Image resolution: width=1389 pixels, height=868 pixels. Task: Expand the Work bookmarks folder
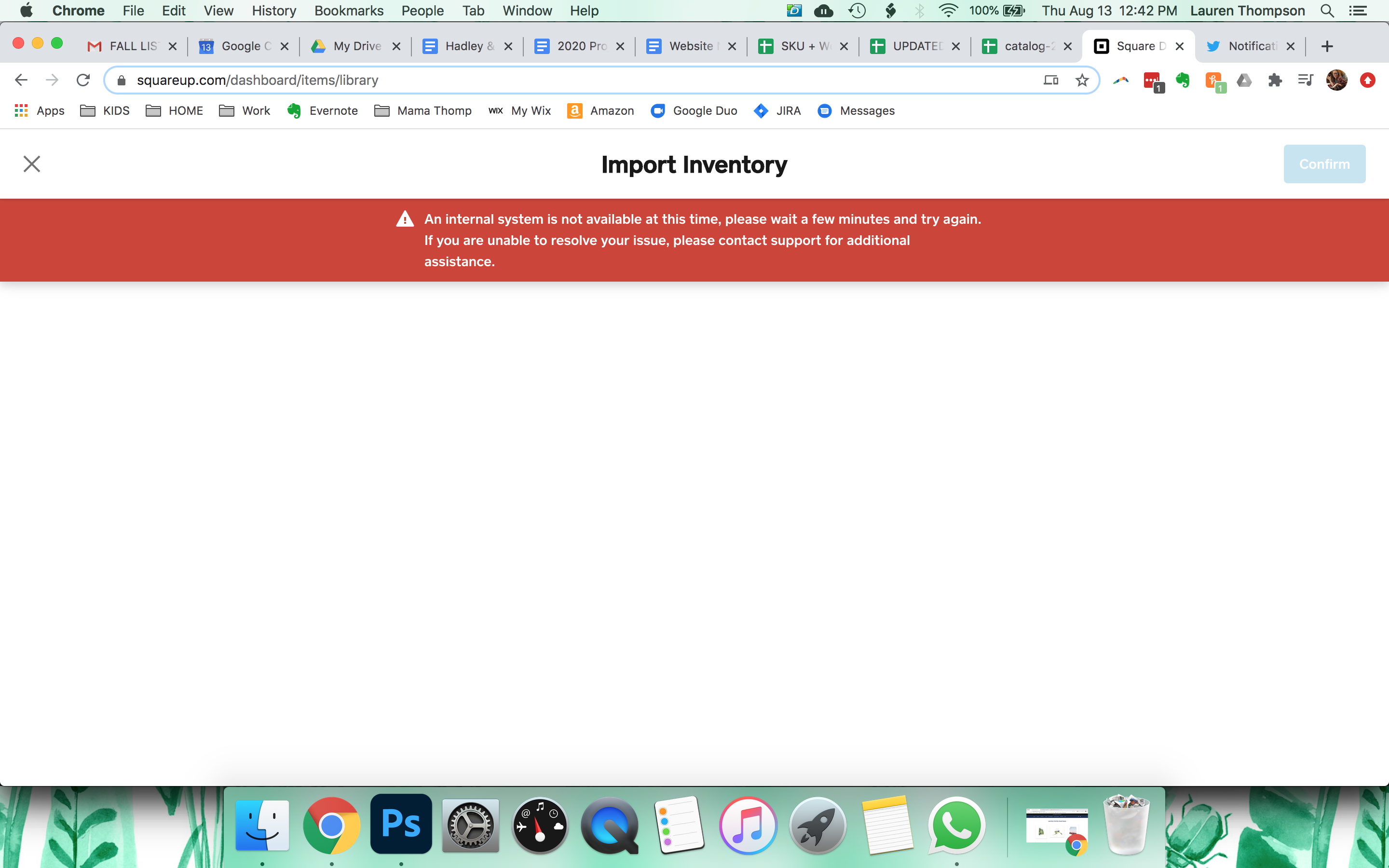coord(245,111)
